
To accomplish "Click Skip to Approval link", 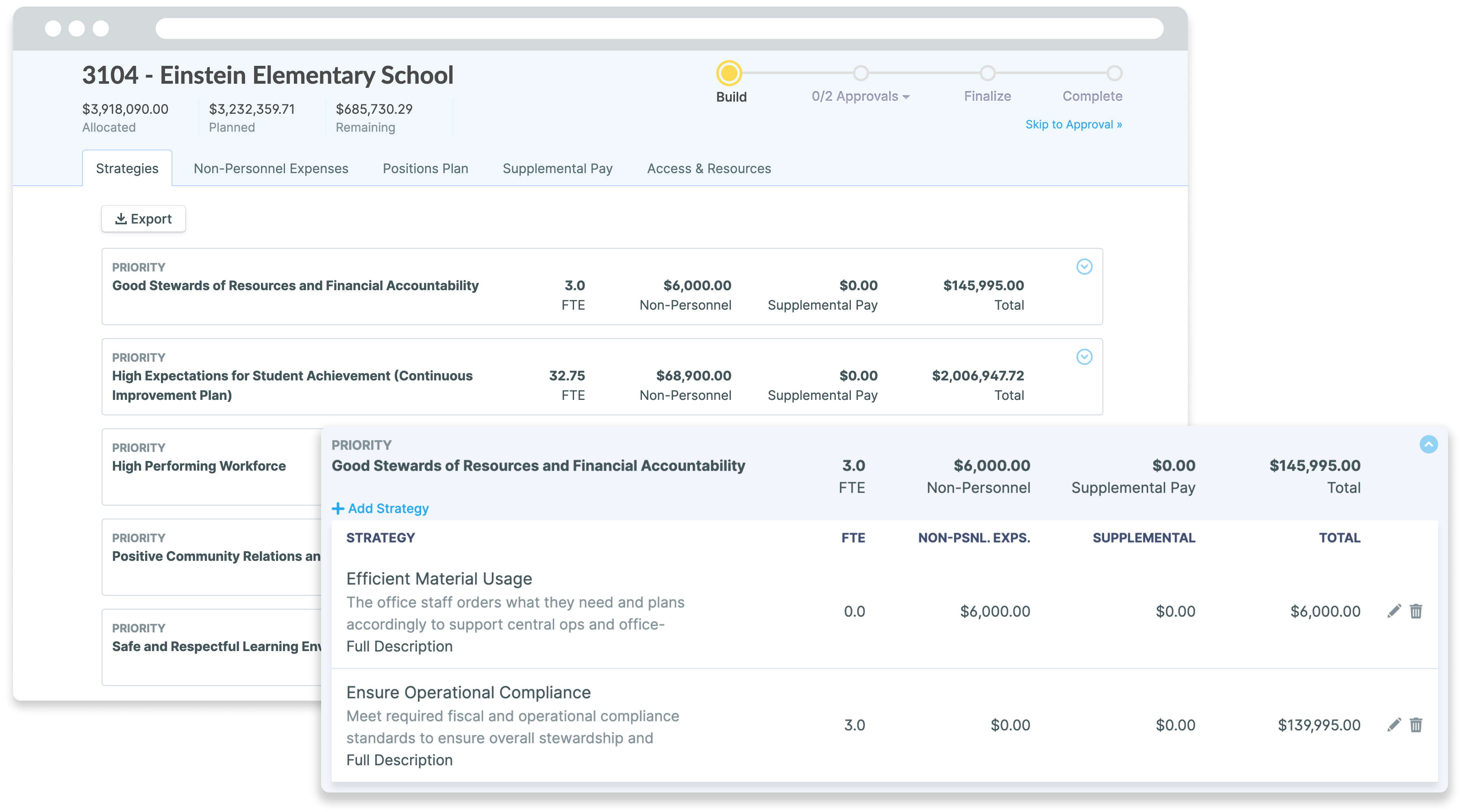I will [x=1073, y=124].
